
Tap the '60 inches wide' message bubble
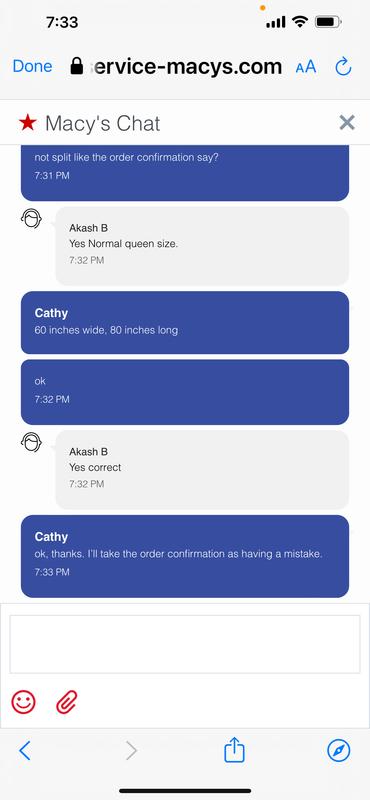[185, 322]
